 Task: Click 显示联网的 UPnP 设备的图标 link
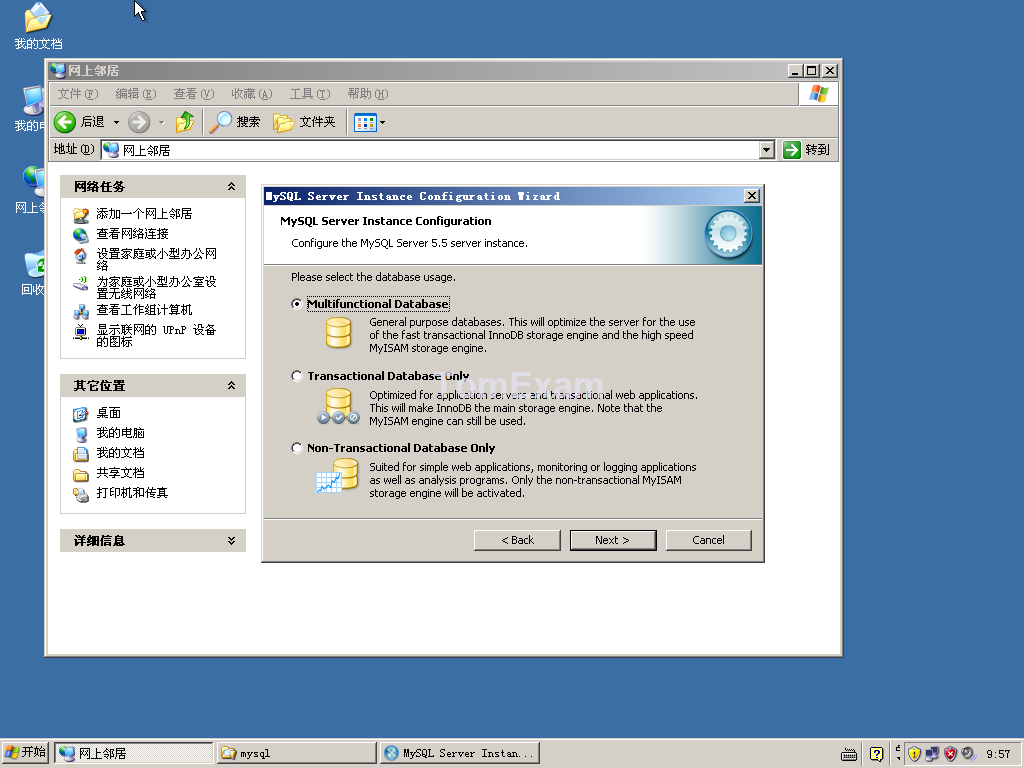point(156,336)
